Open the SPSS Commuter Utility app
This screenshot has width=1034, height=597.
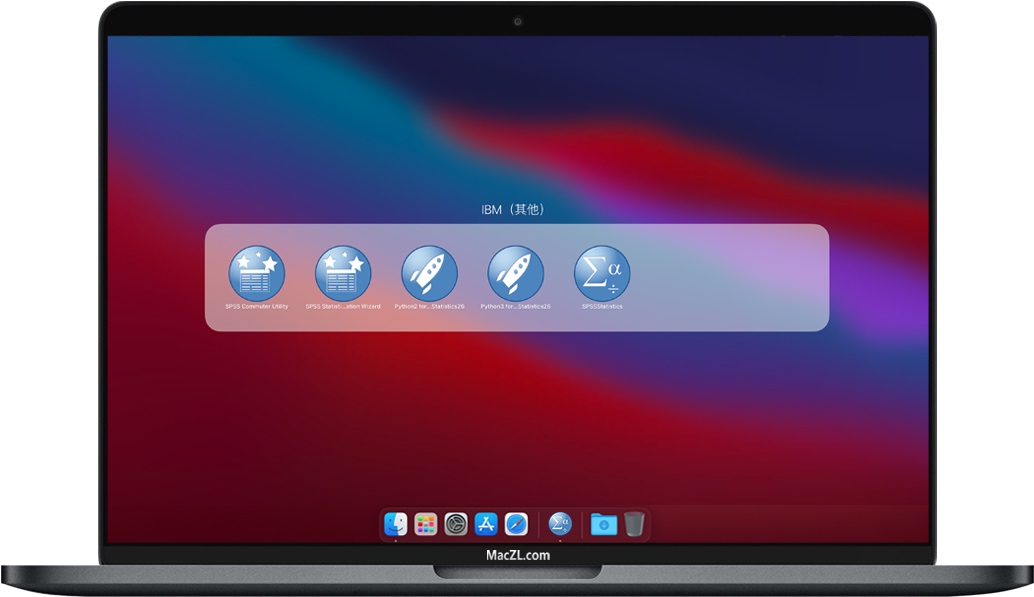point(257,272)
